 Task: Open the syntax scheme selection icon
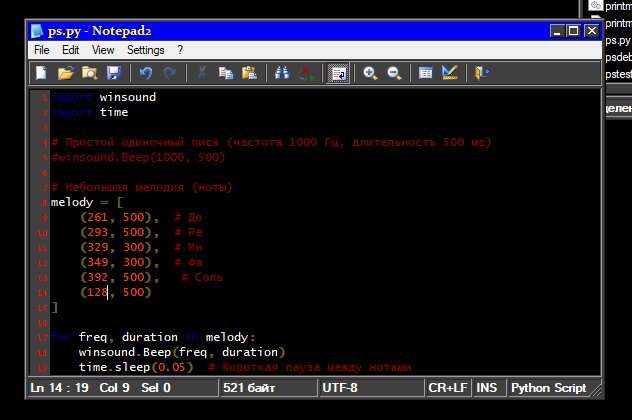[x=426, y=73]
